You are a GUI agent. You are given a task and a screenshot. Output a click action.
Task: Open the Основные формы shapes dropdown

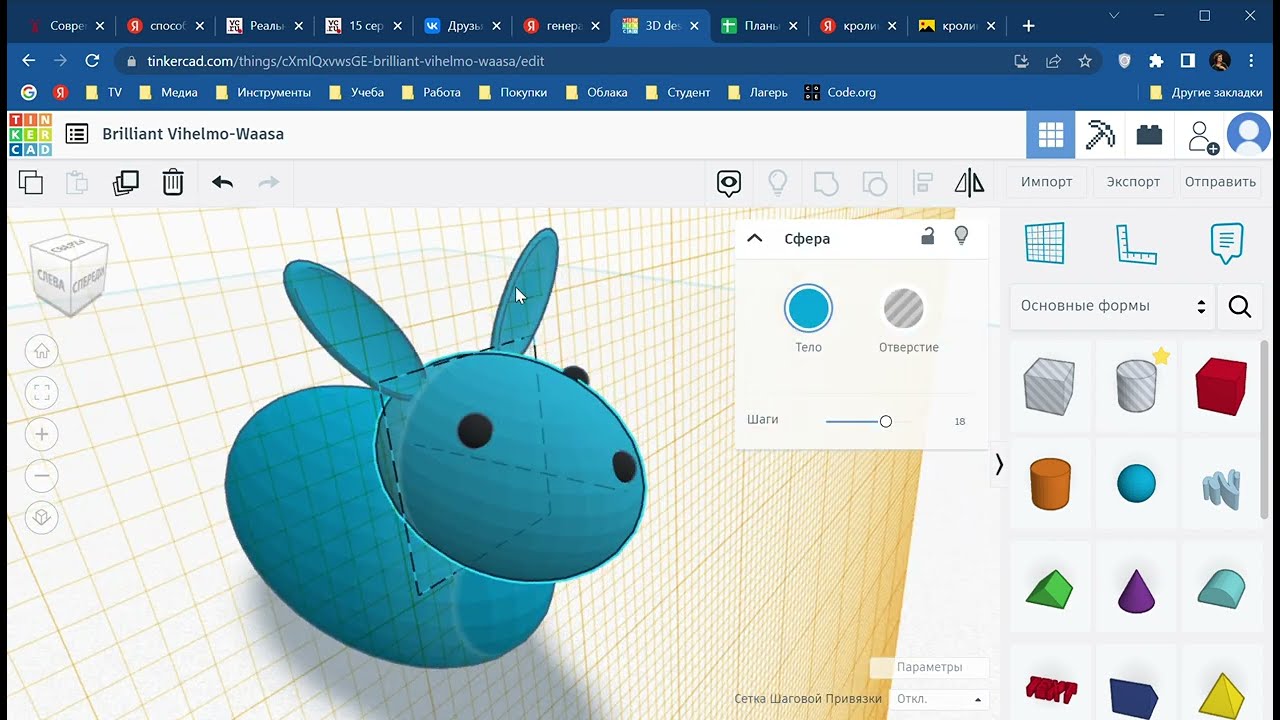[1113, 306]
